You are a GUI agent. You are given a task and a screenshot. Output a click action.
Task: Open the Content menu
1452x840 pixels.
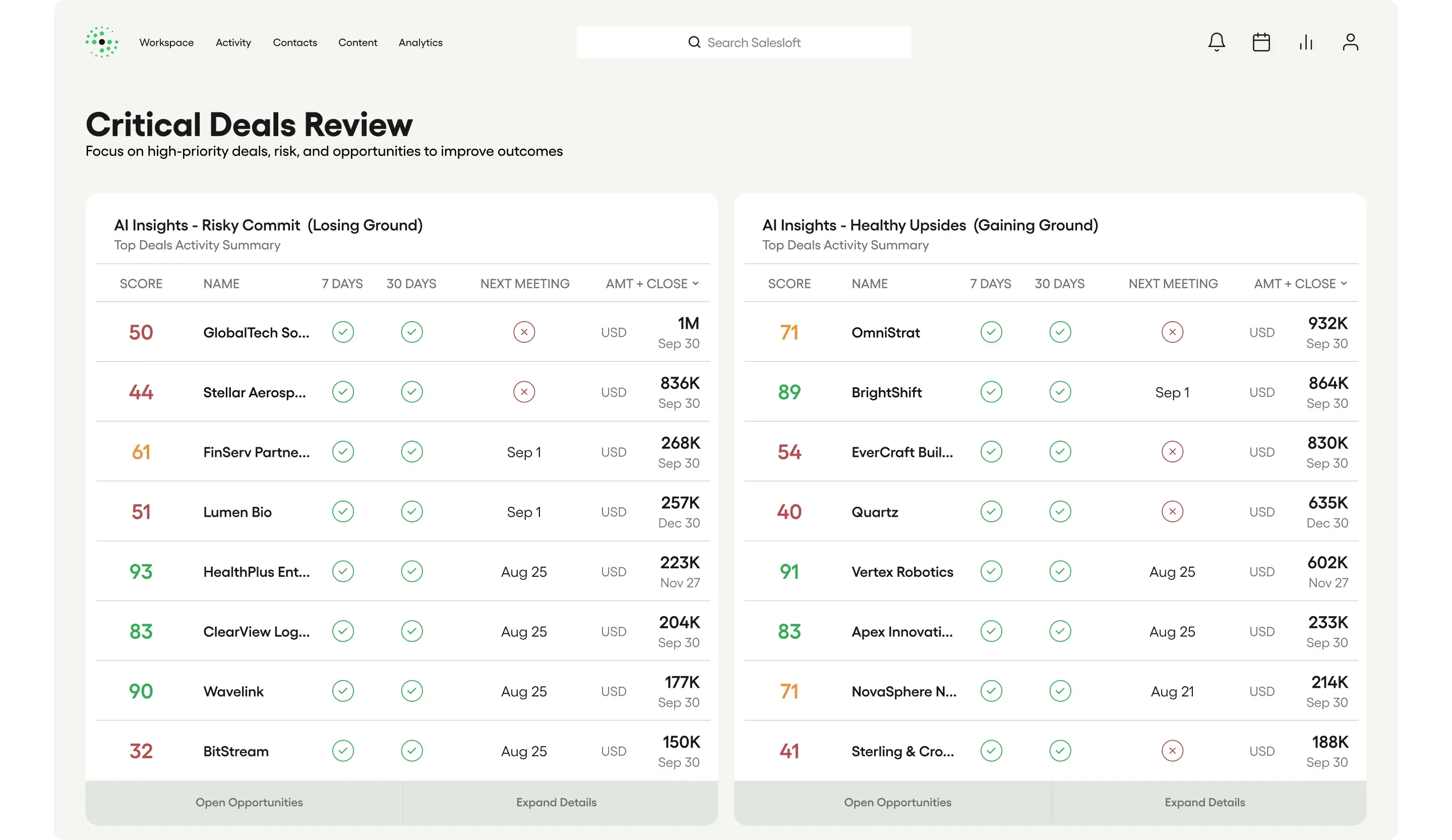coord(357,43)
